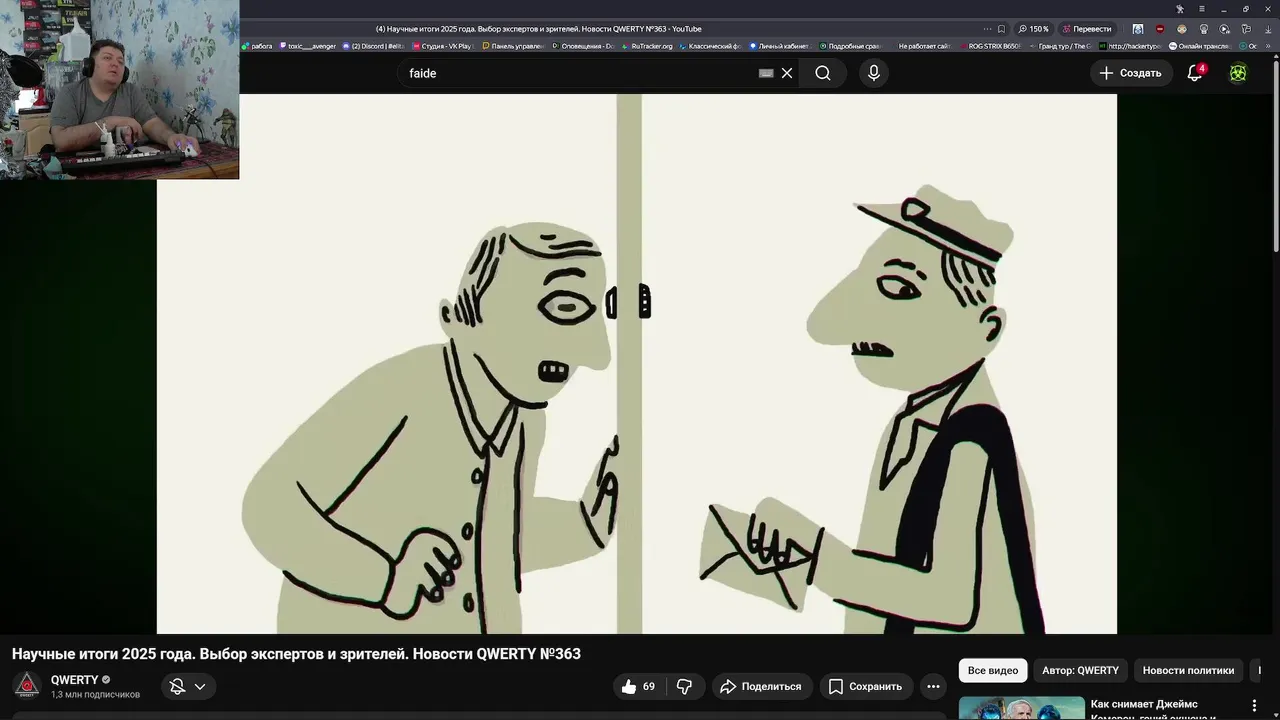Open the Как снимает Джеймс recommended thumbnail
Viewport: 1280px width, 720px height.
coord(1021,708)
